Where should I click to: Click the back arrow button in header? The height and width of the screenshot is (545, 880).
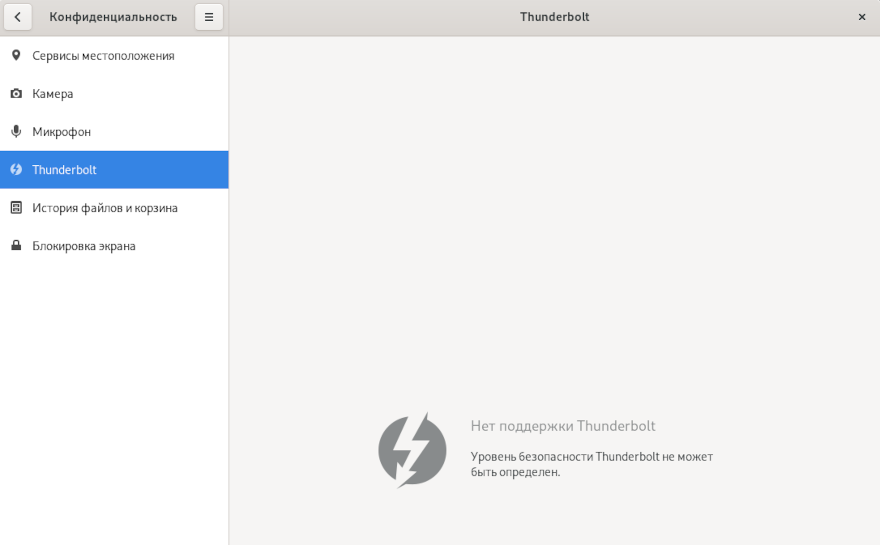point(17,17)
